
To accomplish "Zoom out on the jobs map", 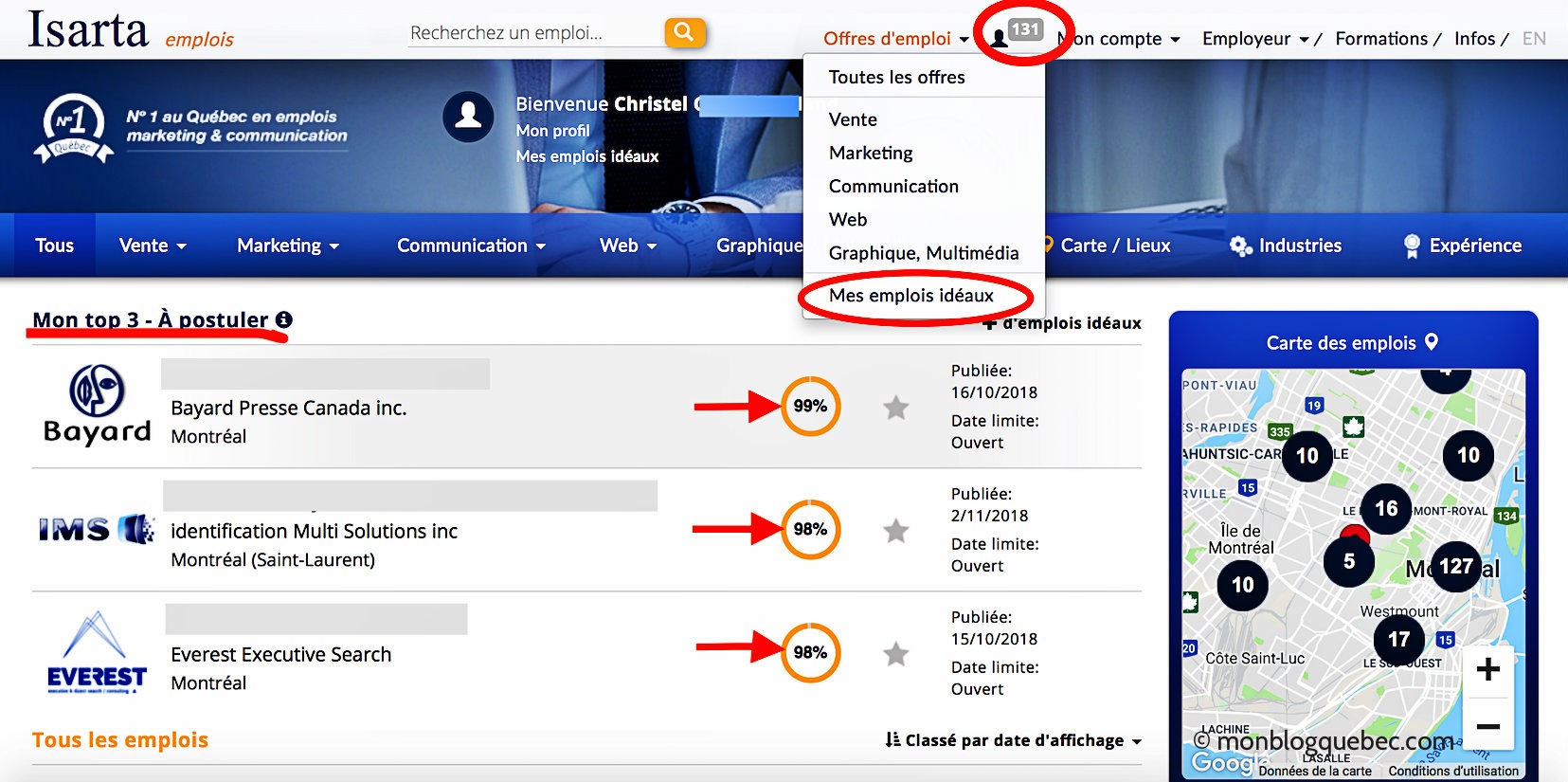I will pos(1487,727).
